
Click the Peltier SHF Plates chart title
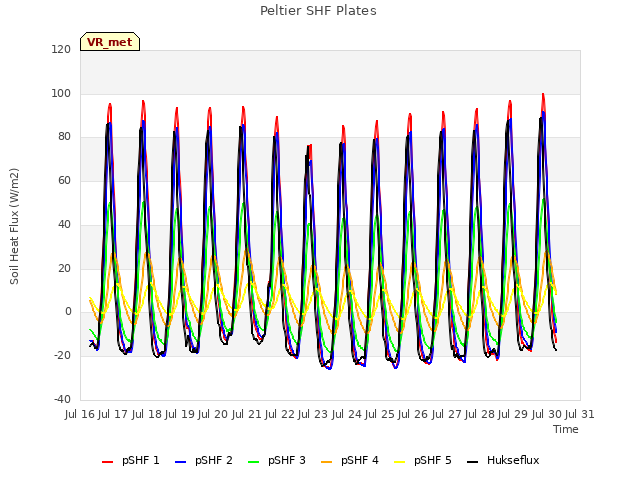318,11
